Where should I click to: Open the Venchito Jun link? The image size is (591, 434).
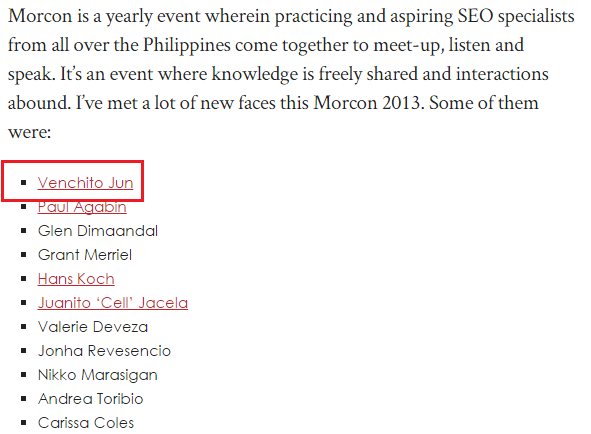pyautogui.click(x=86, y=182)
